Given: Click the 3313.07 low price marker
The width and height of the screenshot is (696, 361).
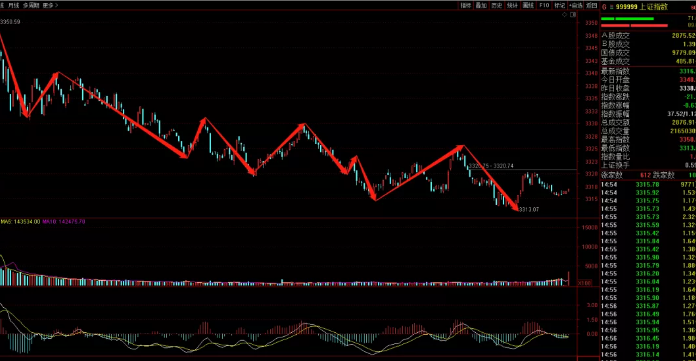Looking at the screenshot, I should click(529, 209).
